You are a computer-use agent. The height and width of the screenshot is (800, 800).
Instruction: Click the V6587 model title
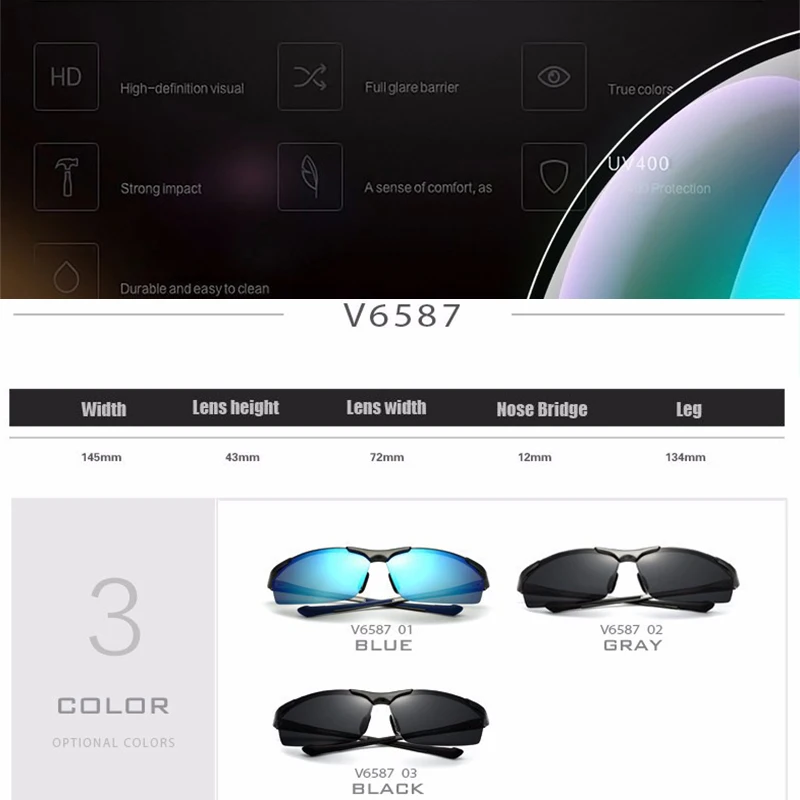402,315
